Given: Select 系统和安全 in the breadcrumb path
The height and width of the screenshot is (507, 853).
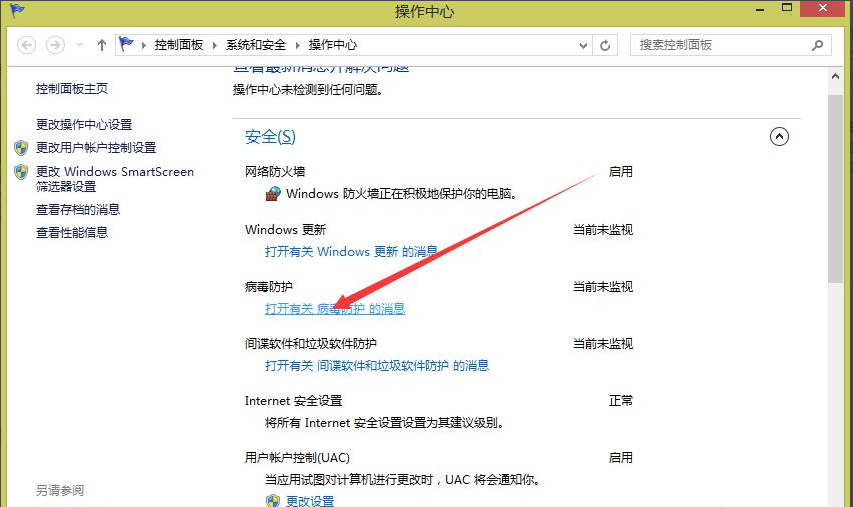Looking at the screenshot, I should 256,45.
